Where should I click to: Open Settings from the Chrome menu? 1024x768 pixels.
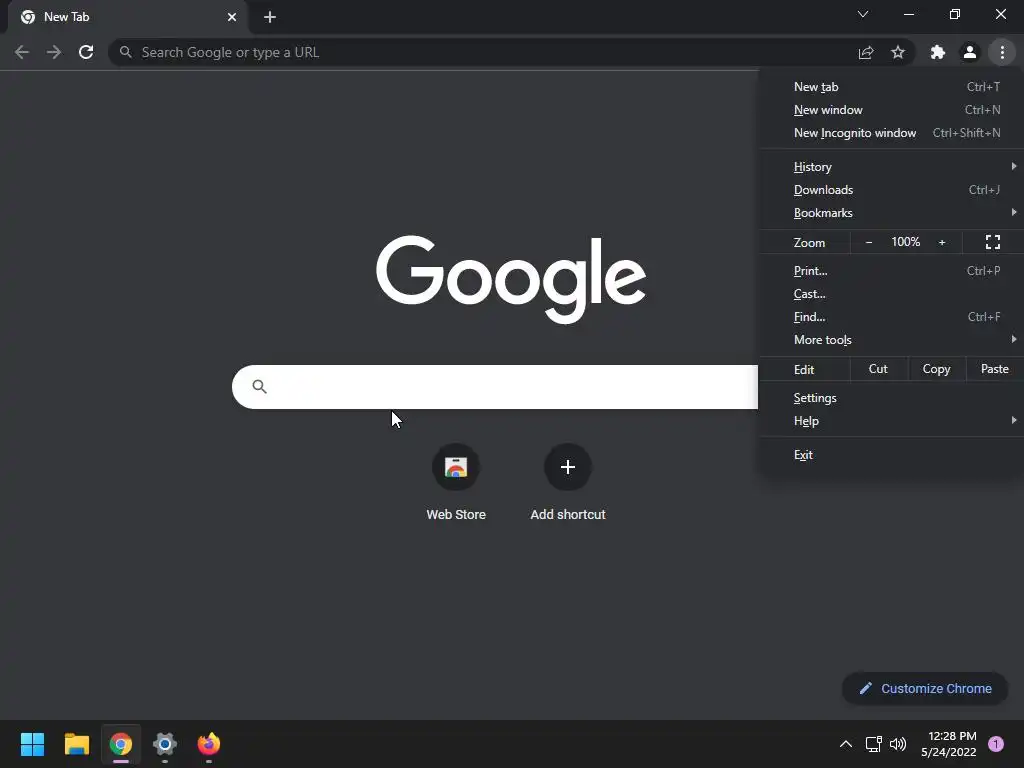pos(891,398)
